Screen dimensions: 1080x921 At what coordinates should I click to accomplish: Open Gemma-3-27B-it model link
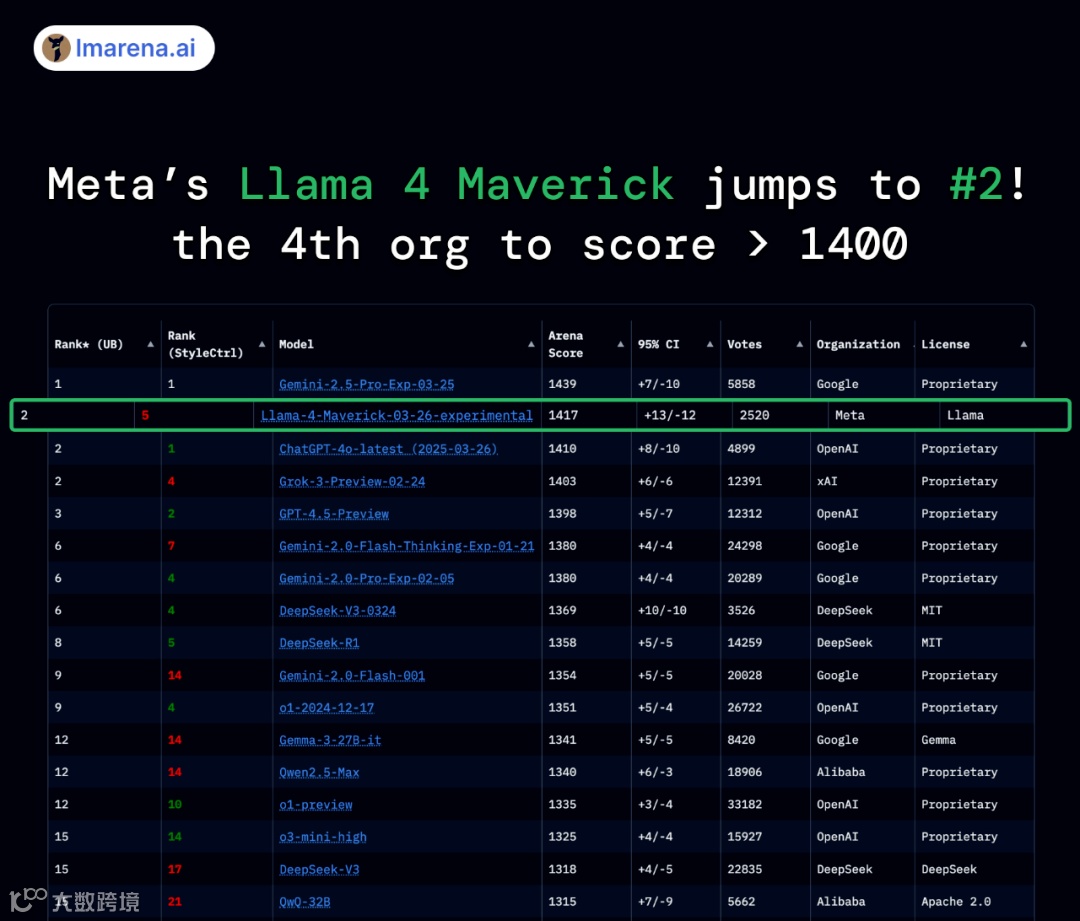(x=330, y=741)
